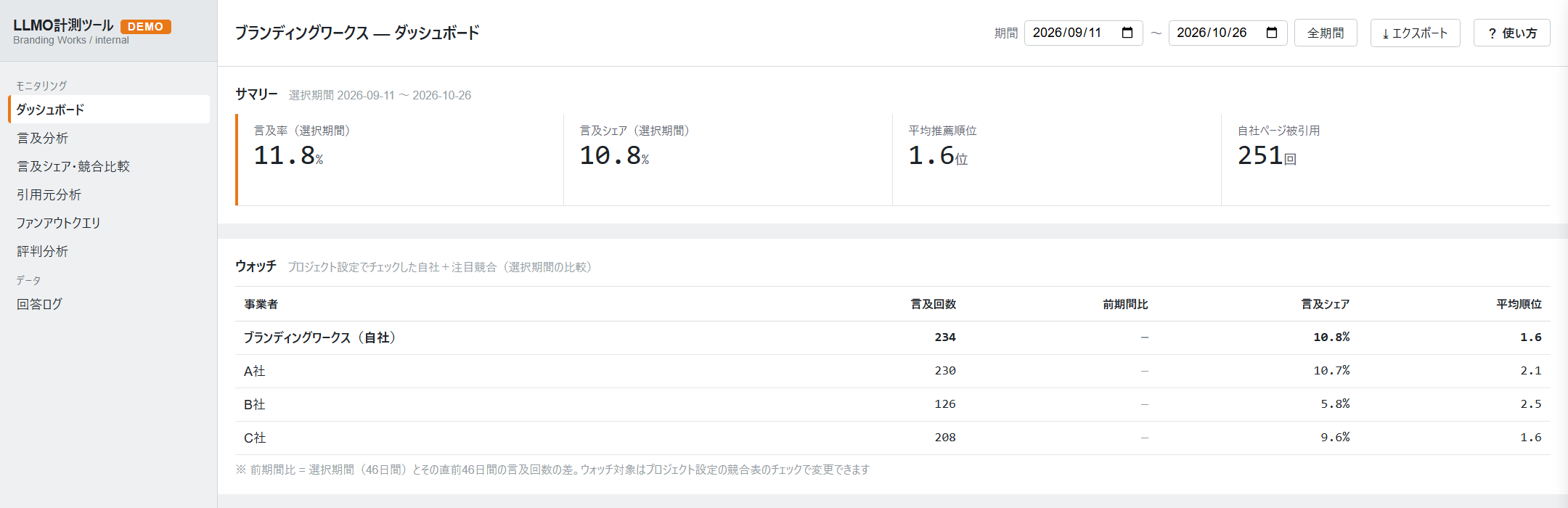Viewport: 1568px width, 508px height.
Task: Click the 平均推薦順位 card value 1.6位
Action: 938,155
